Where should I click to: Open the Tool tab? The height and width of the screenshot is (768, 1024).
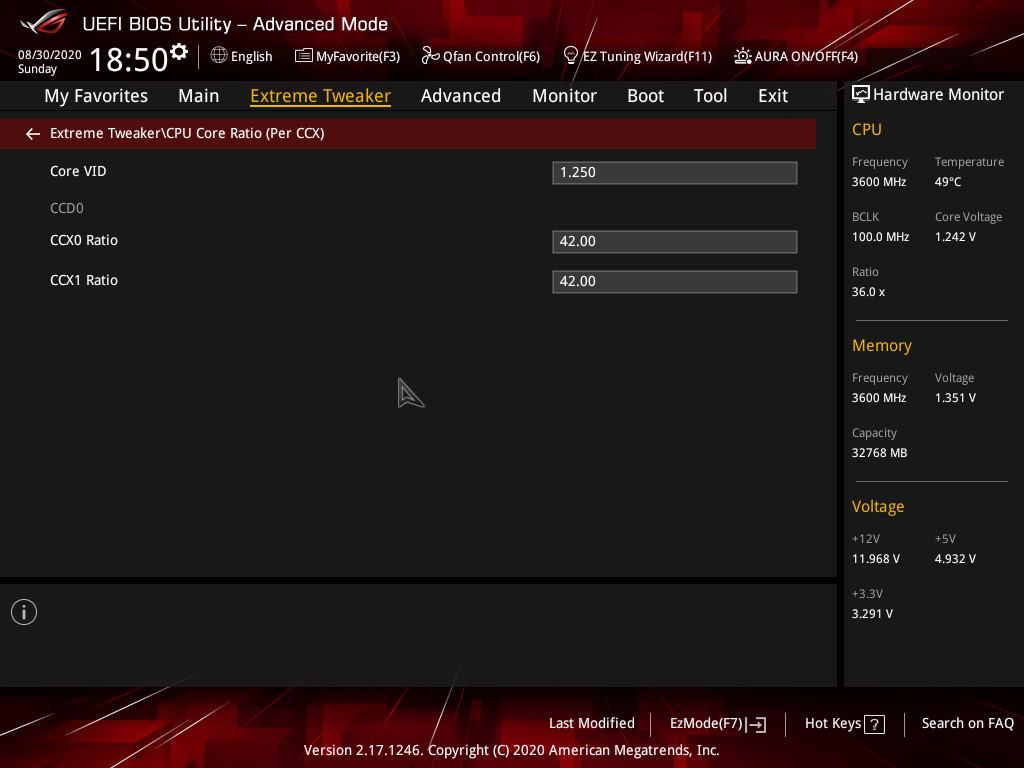[x=711, y=96]
